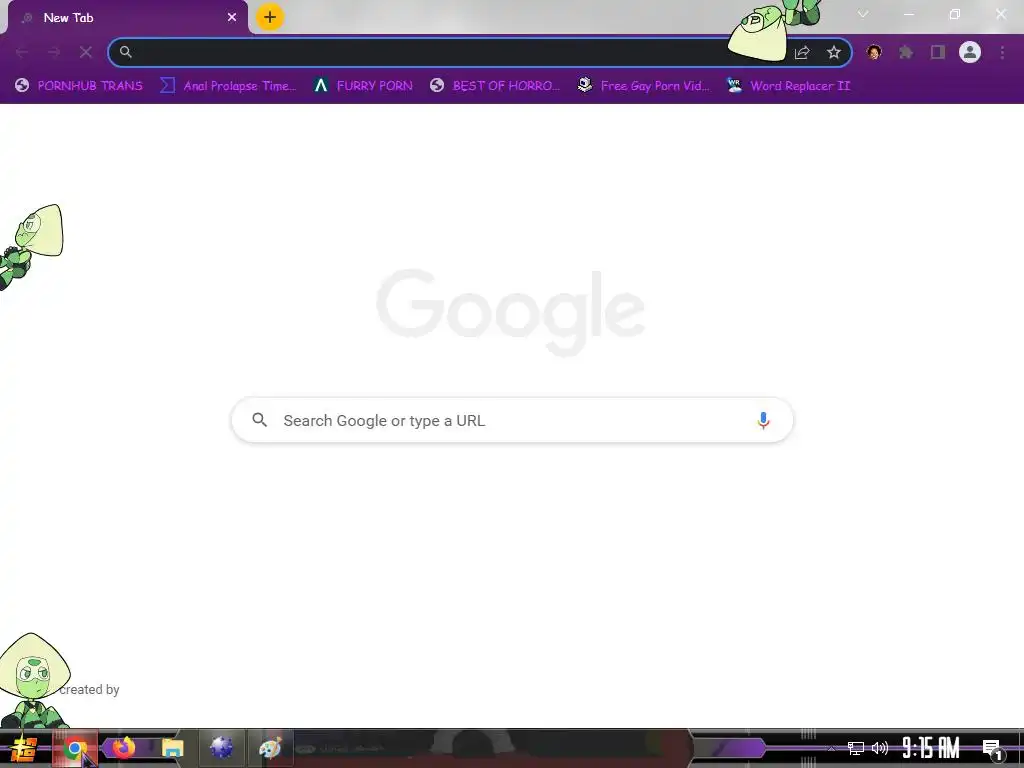The height and width of the screenshot is (768, 1024).
Task: Open the Extensions puzzle-piece menu
Action: point(906,52)
